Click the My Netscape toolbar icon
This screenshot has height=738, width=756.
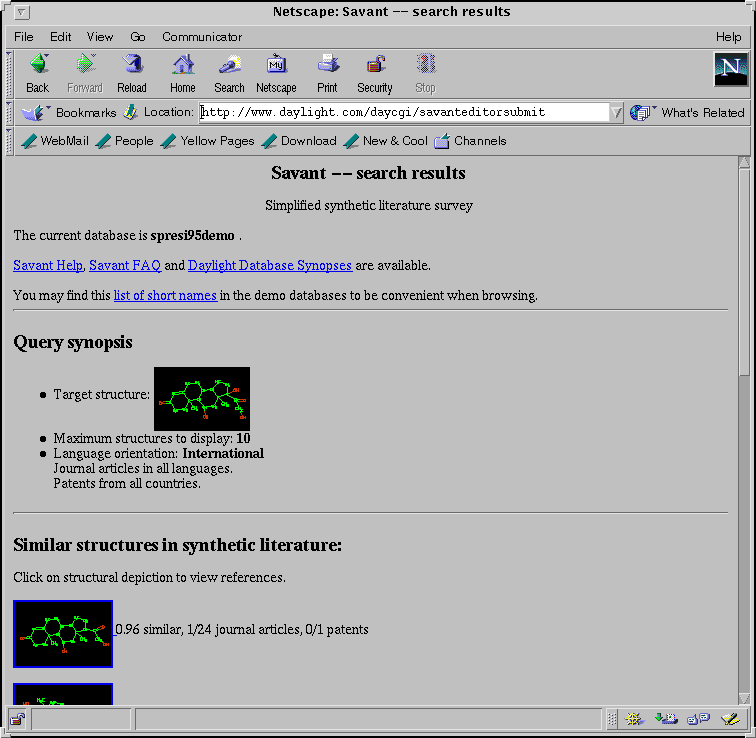tap(276, 72)
